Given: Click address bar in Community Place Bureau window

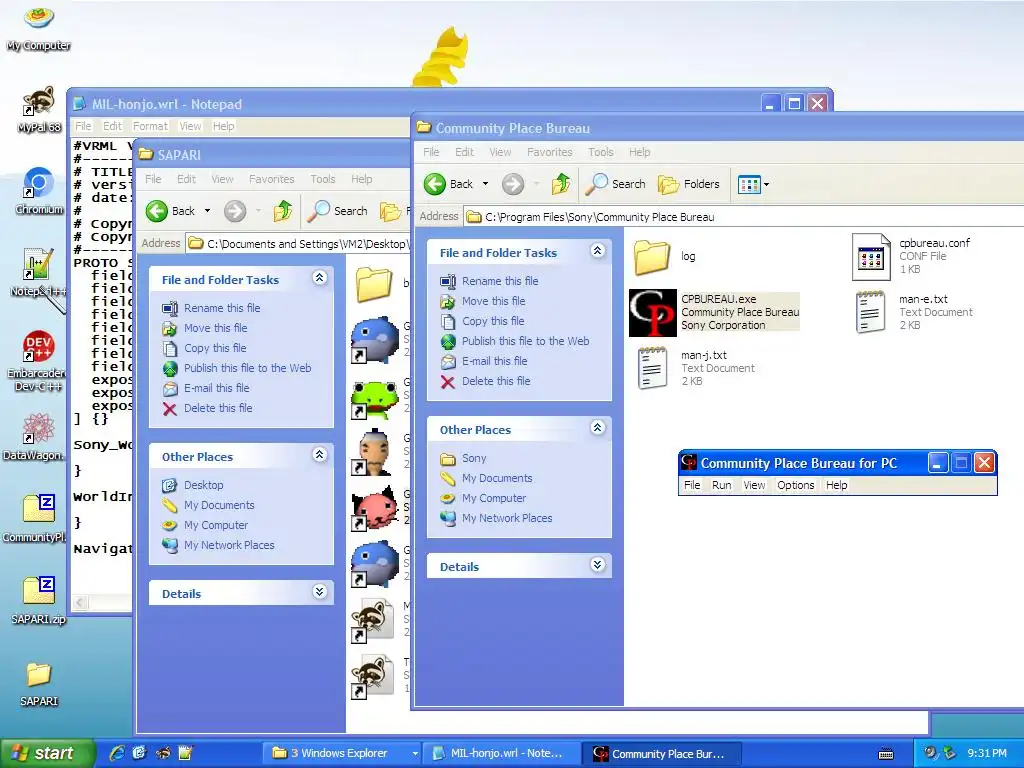Looking at the screenshot, I should [x=744, y=217].
